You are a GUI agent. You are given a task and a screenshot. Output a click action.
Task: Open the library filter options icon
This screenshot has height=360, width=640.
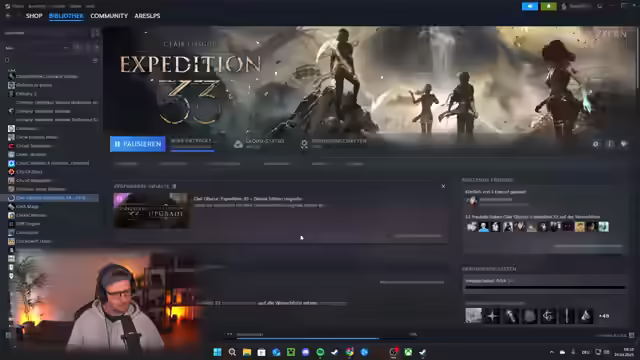pos(95,60)
